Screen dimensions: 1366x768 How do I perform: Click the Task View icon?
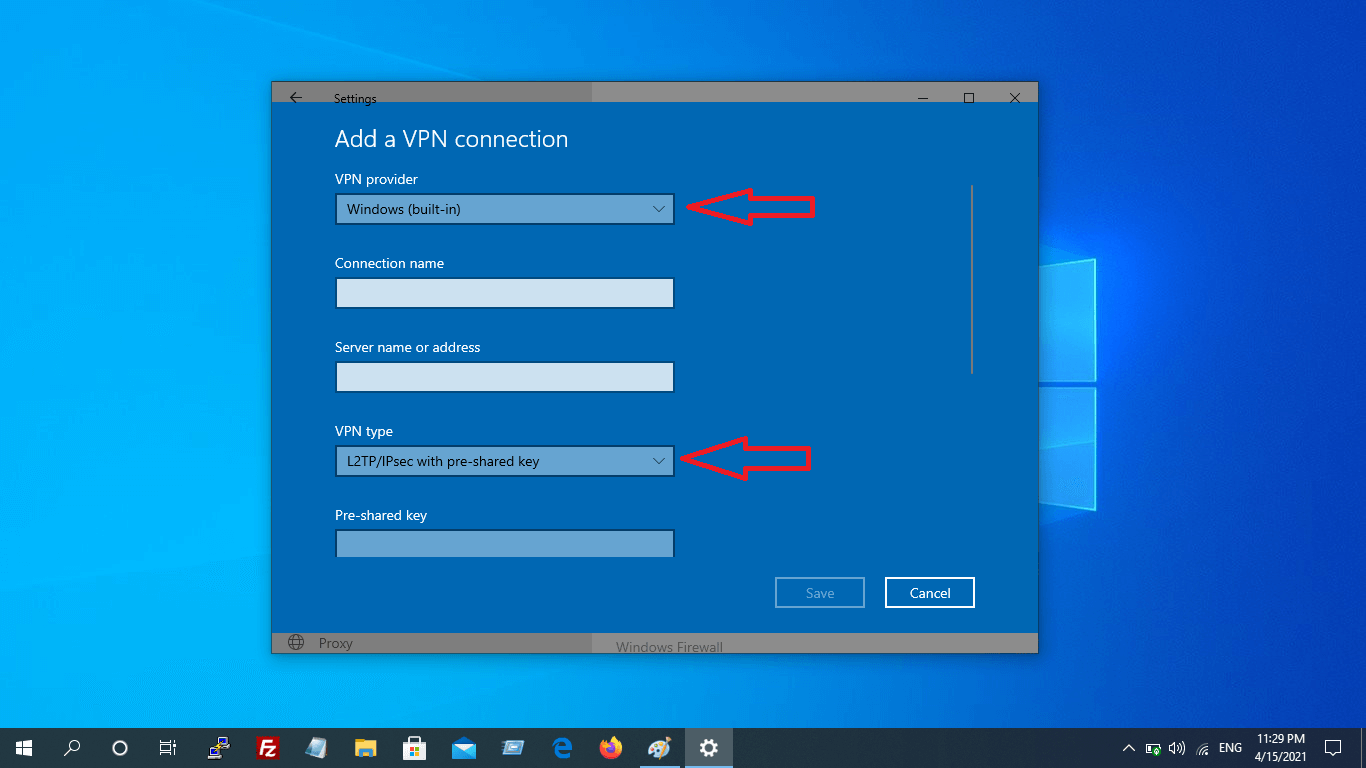tap(168, 748)
